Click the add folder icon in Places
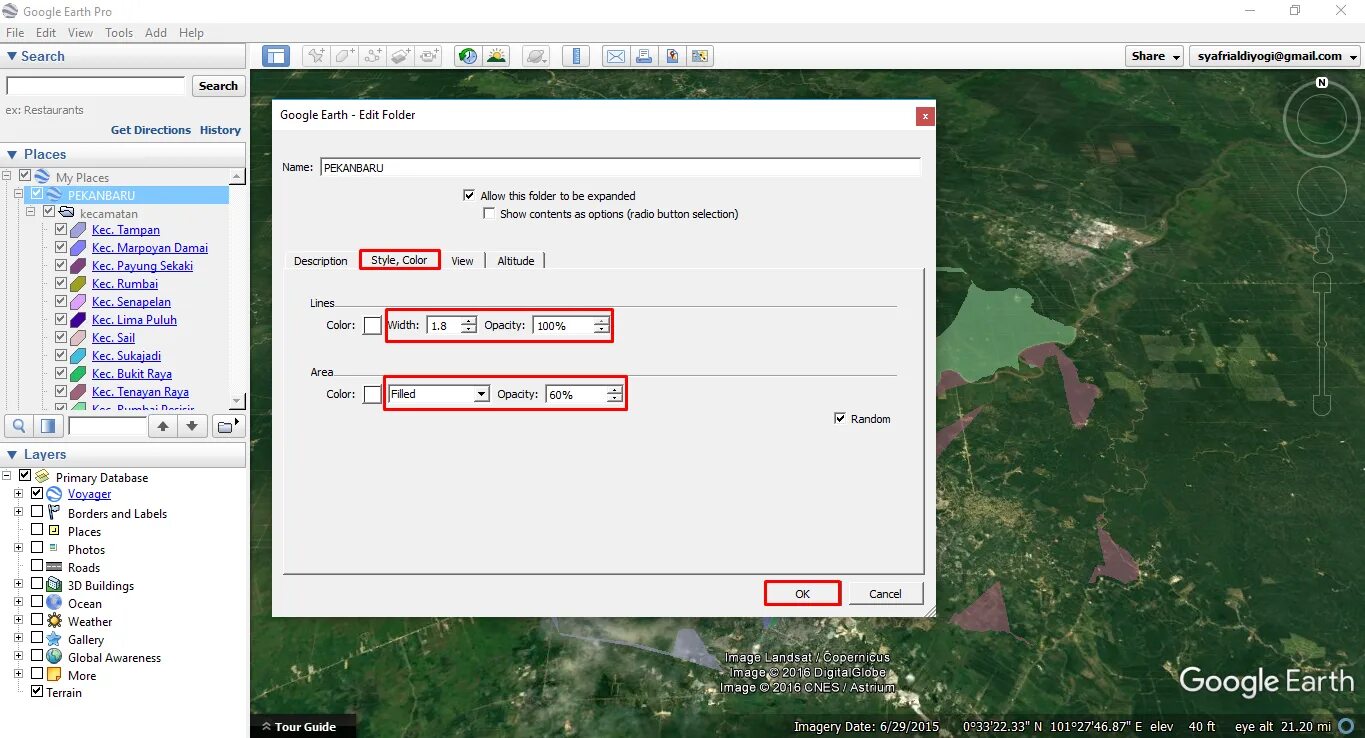The image size is (1365, 738). point(228,426)
